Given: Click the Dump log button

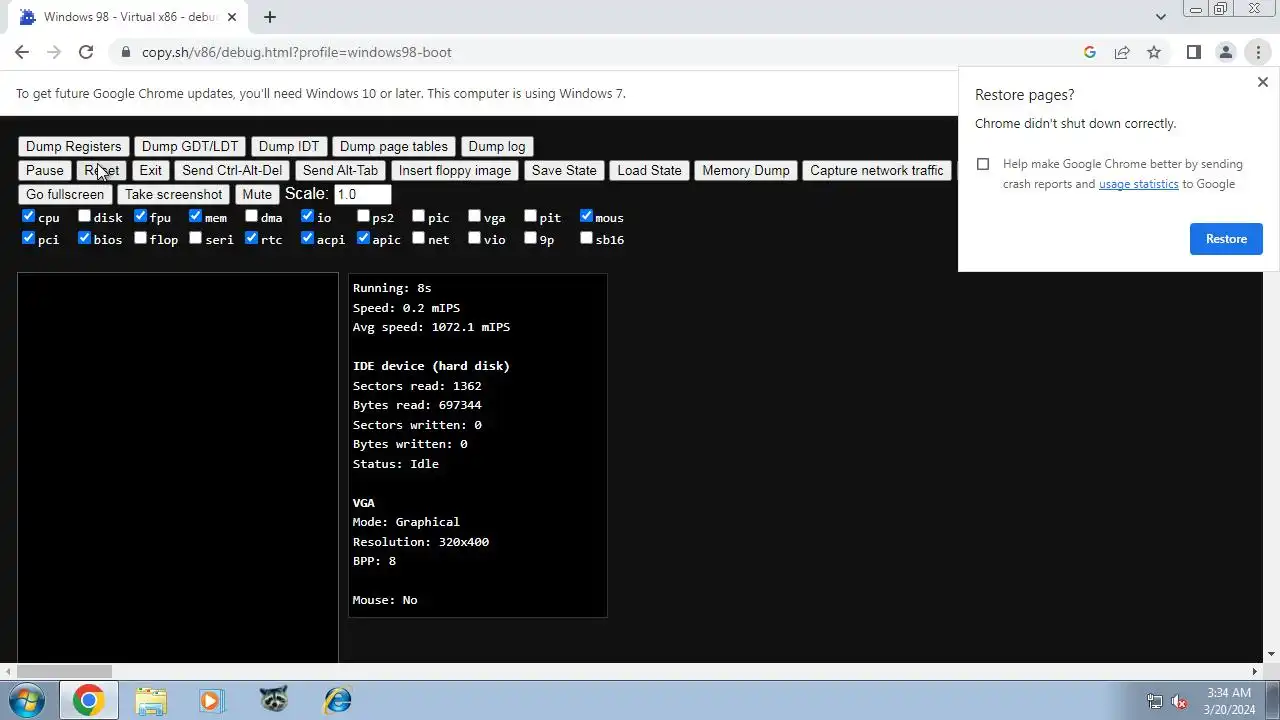Looking at the screenshot, I should pyautogui.click(x=497, y=146).
